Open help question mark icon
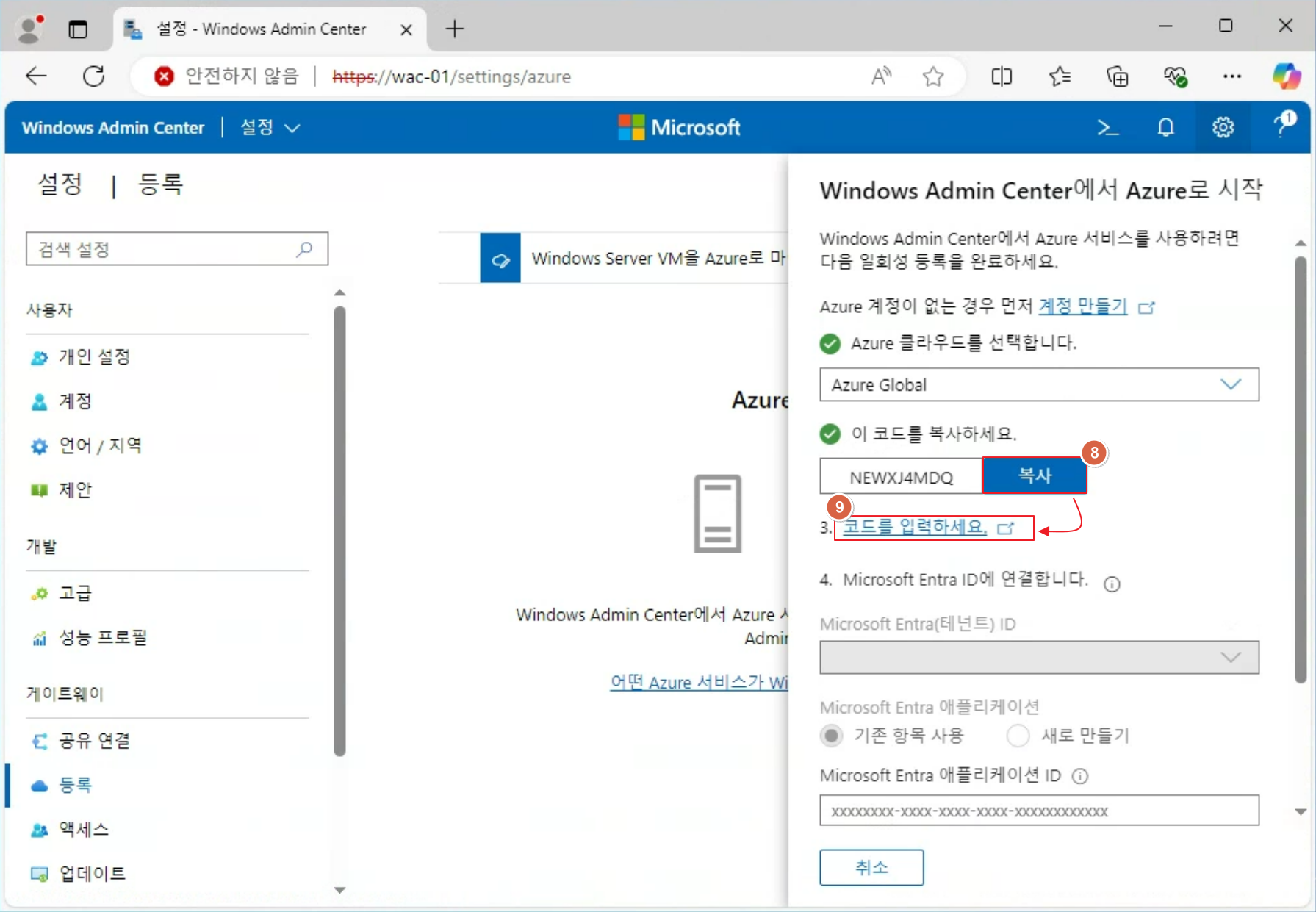Image resolution: width=1316 pixels, height=912 pixels. point(1283,125)
